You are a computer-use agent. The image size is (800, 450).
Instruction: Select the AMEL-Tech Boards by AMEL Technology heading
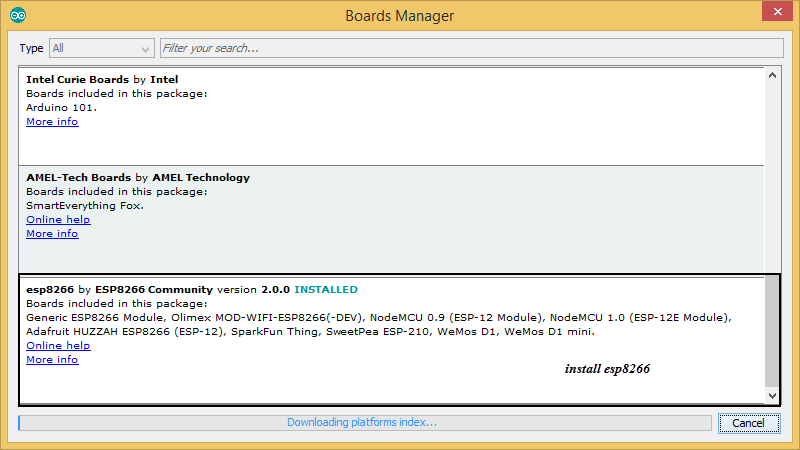point(138,178)
